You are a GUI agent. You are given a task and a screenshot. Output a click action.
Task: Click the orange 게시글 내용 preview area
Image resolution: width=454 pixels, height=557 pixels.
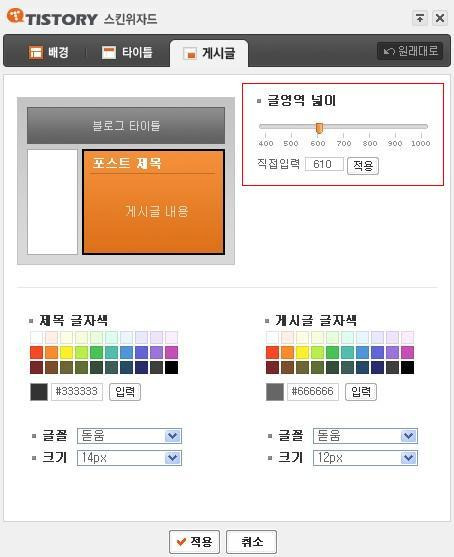click(x=153, y=202)
